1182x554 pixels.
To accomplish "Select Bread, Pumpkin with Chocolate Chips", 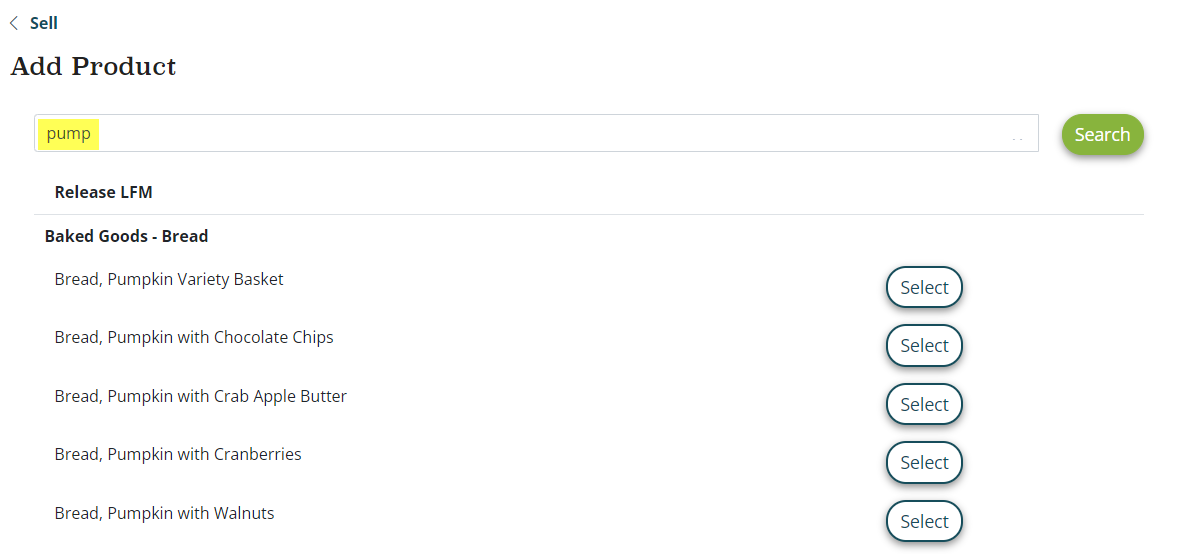I will (923, 345).
